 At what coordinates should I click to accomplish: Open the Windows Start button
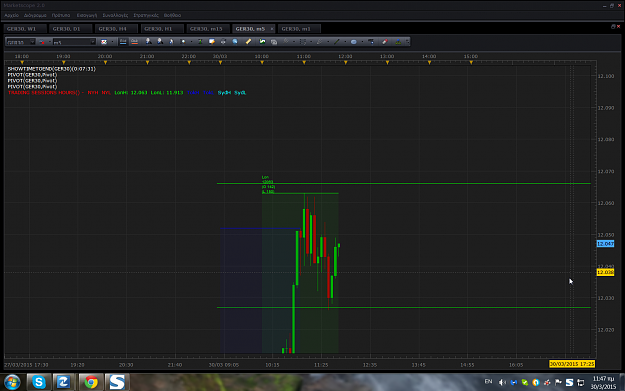coord(12,382)
